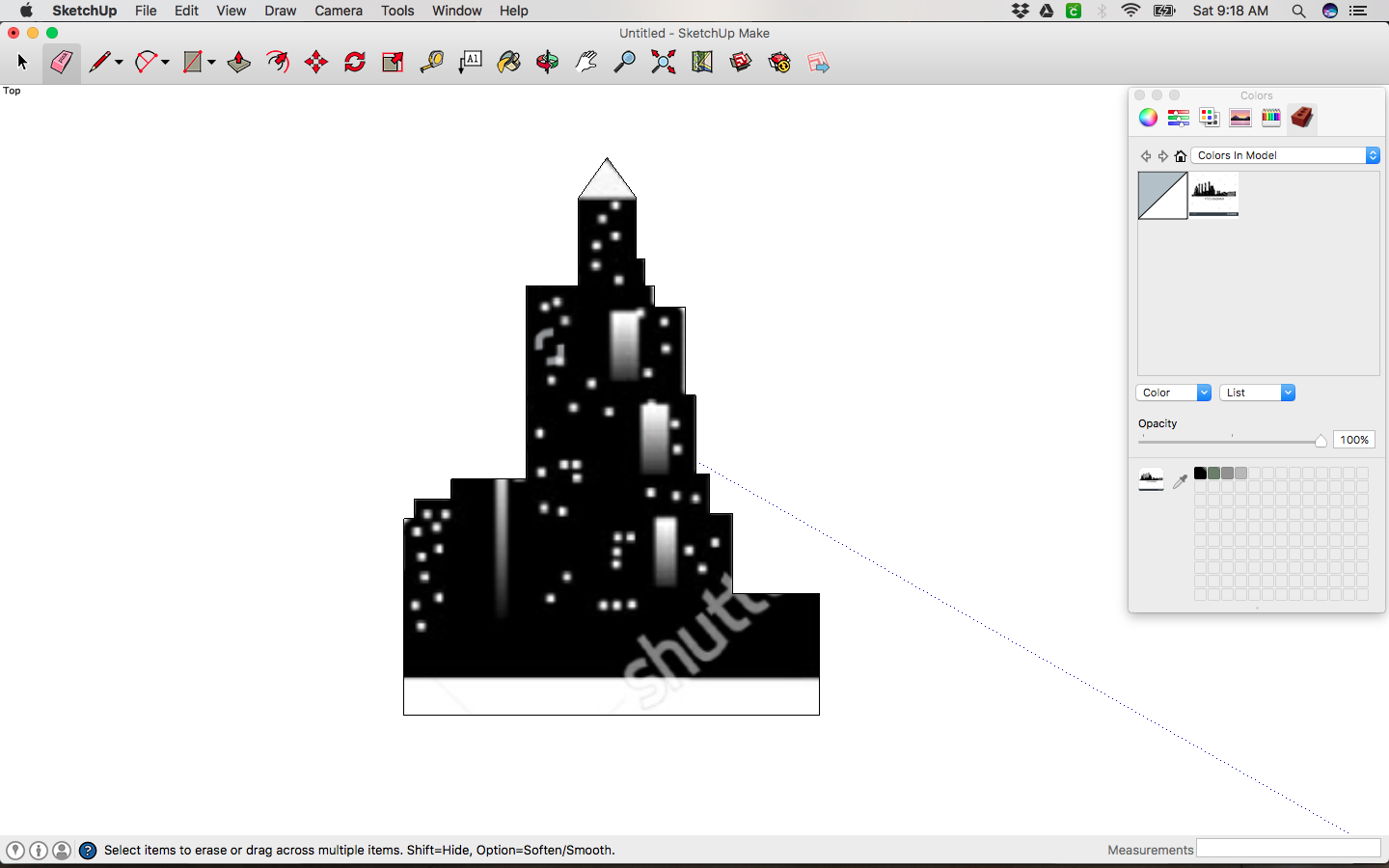Viewport: 1389px width, 868px height.
Task: Select the Paint Bucket tool
Action: click(x=509, y=63)
